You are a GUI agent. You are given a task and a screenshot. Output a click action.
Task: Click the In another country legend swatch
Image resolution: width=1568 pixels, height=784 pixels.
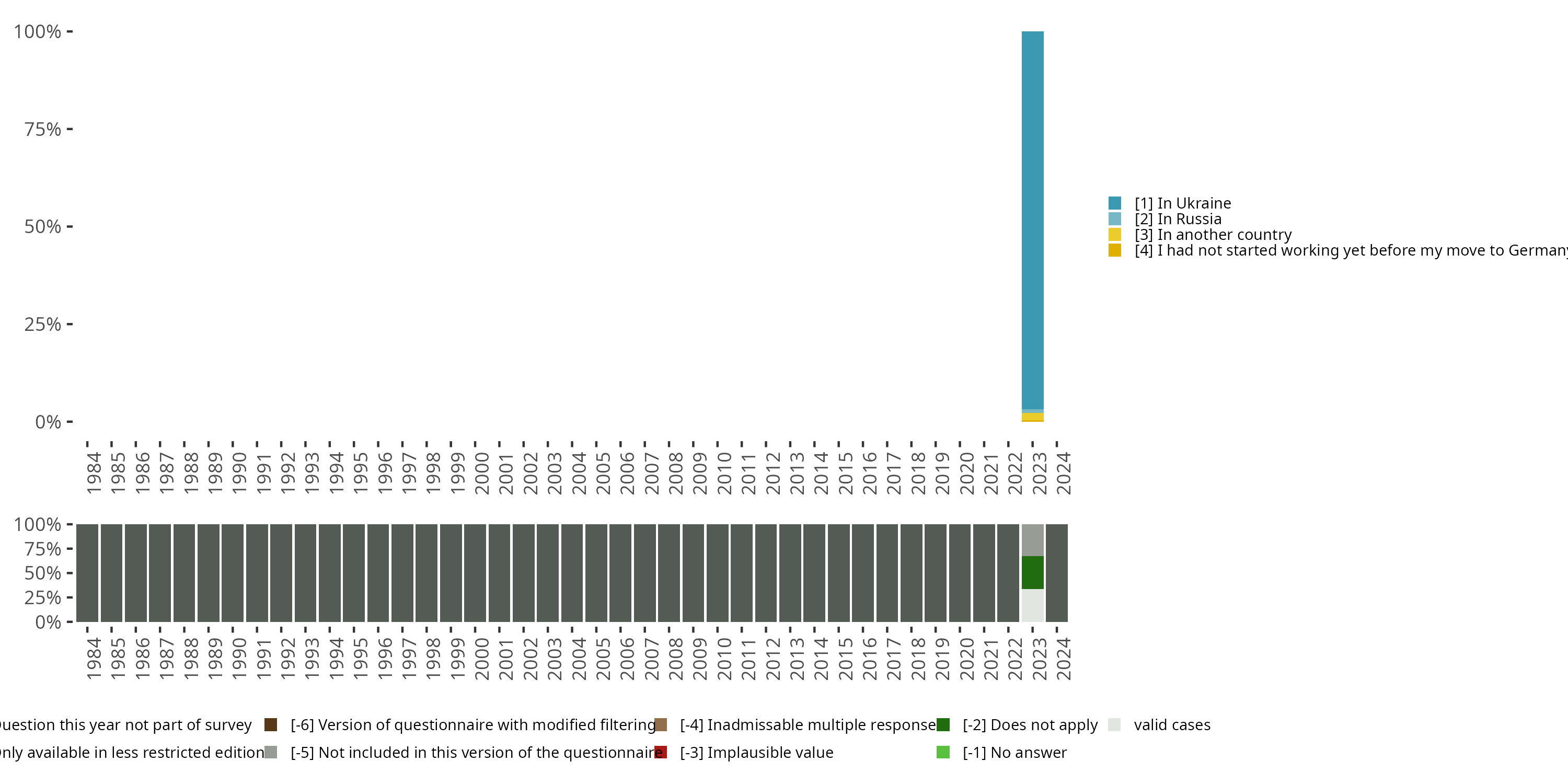1114,235
